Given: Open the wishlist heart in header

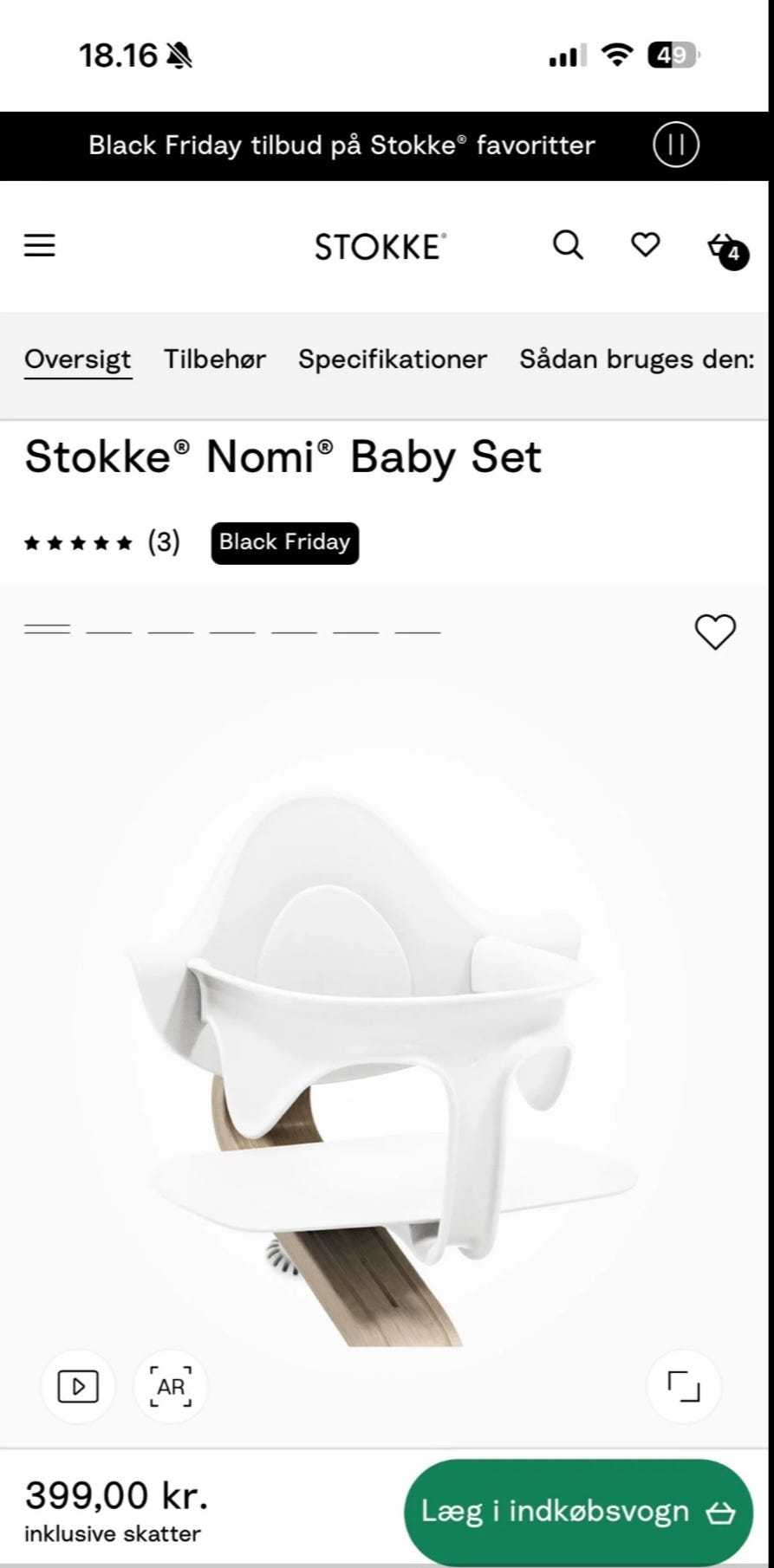Looking at the screenshot, I should click(645, 245).
